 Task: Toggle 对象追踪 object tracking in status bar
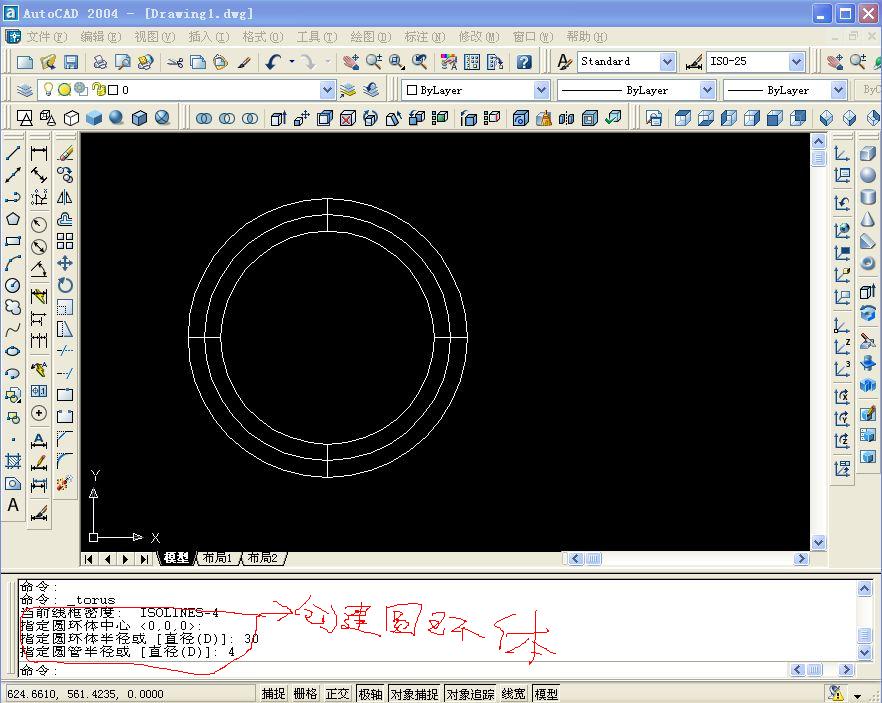click(470, 693)
